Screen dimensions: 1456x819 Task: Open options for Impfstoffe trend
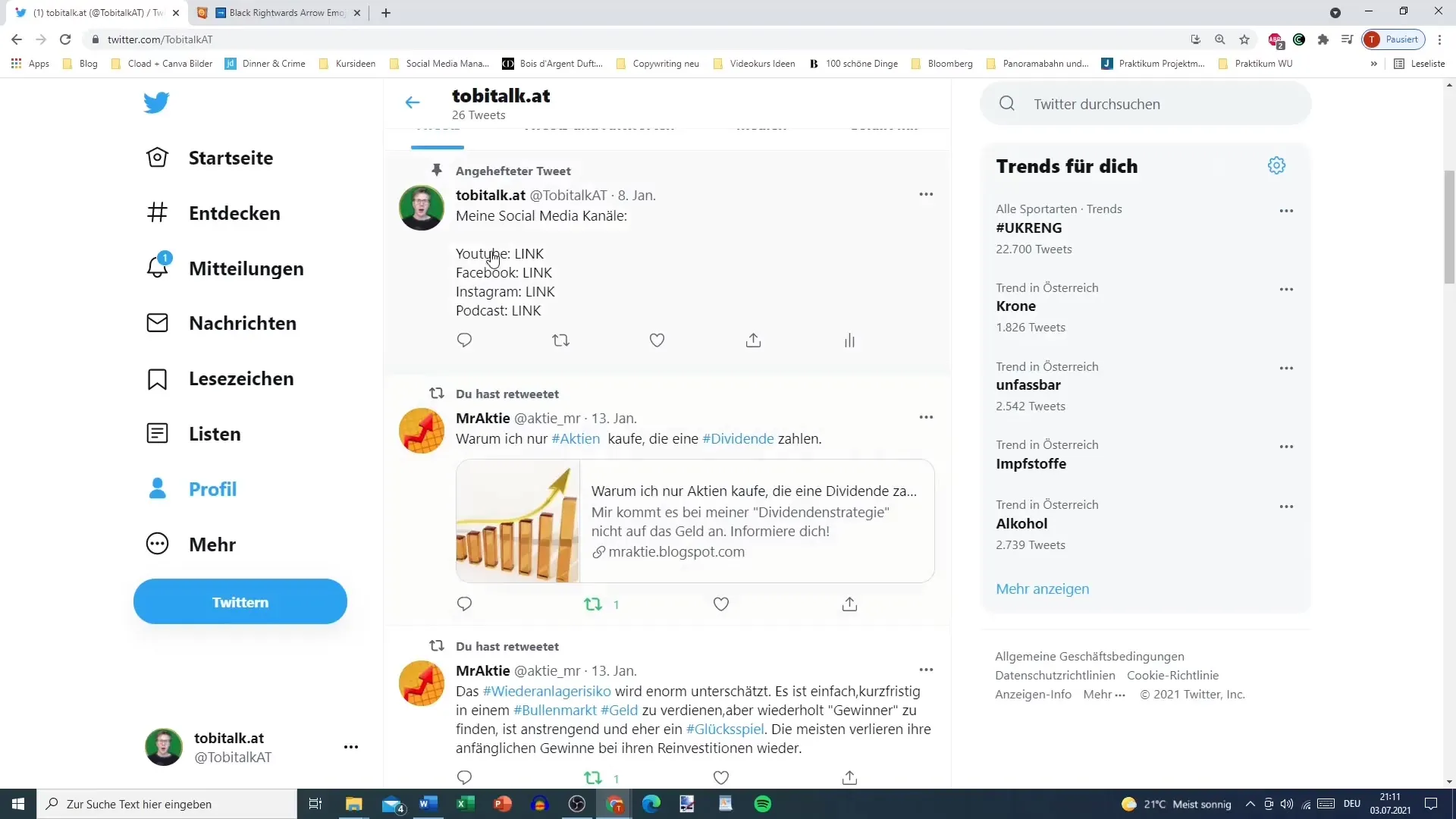pos(1286,447)
